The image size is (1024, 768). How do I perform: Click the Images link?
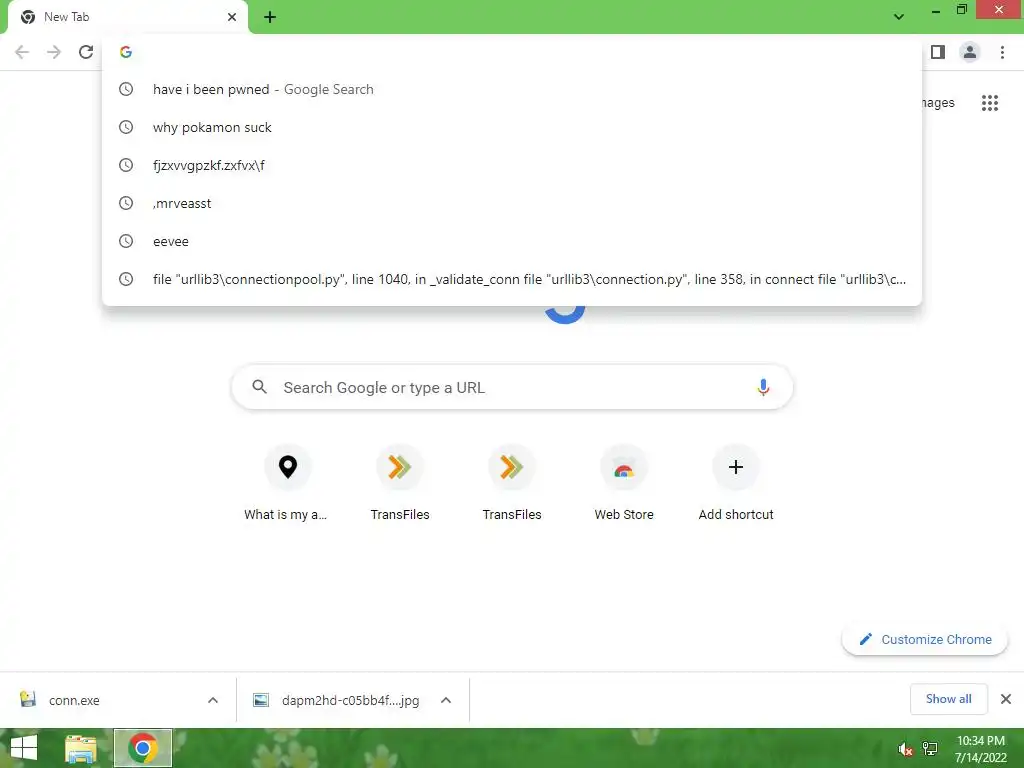(x=938, y=103)
